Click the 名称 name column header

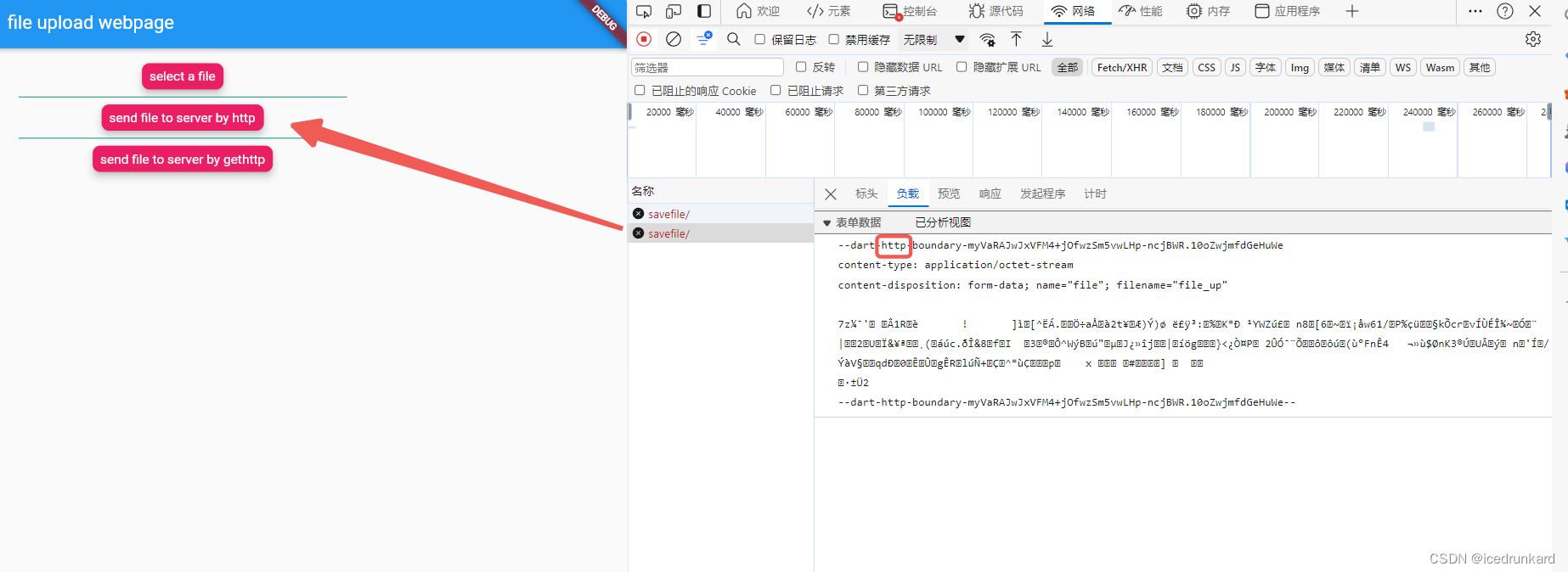coord(720,191)
